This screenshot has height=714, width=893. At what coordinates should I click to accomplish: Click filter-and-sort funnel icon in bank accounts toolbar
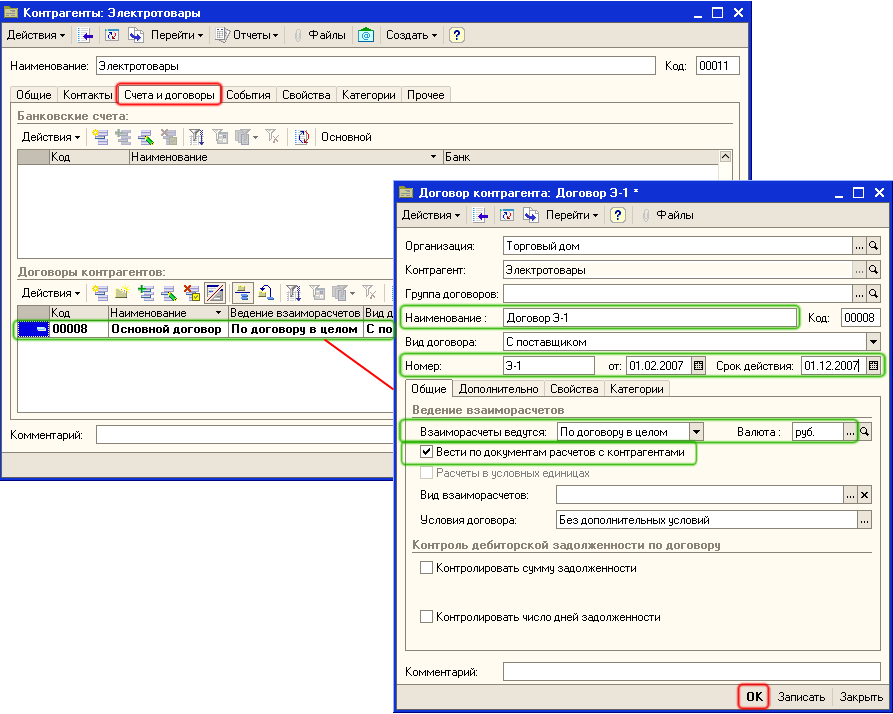196,137
